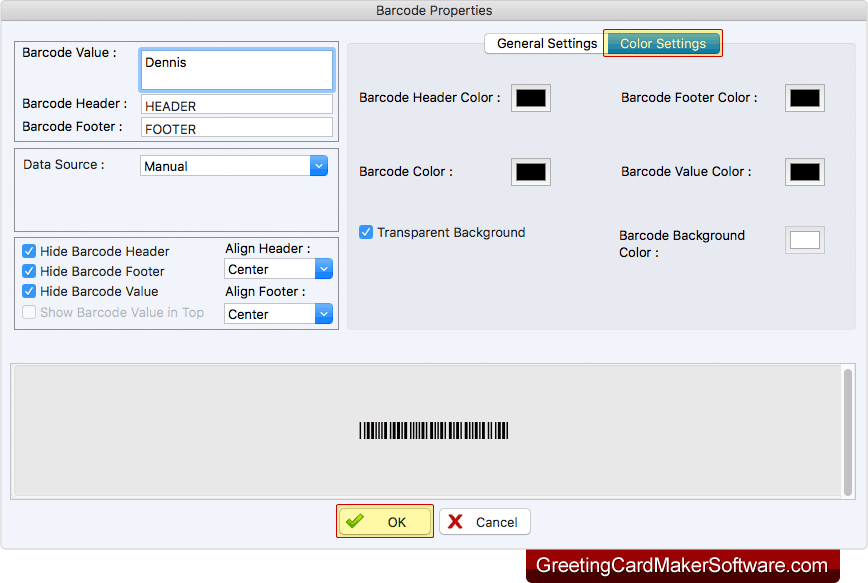The image size is (868, 583).
Task: Uncheck Hide Barcode Header
Action: (29, 251)
